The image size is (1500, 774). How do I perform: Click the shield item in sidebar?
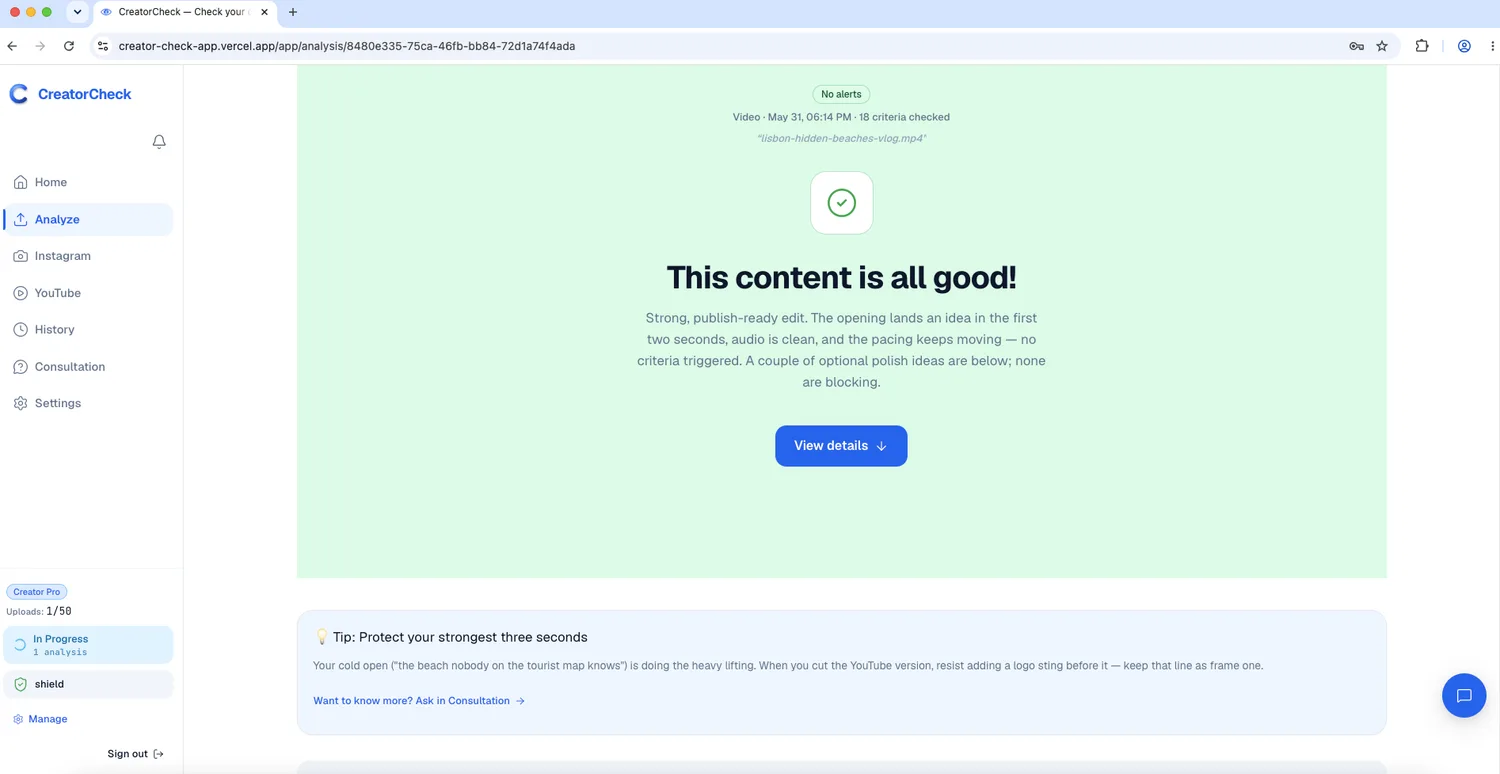pyautogui.click(x=88, y=684)
